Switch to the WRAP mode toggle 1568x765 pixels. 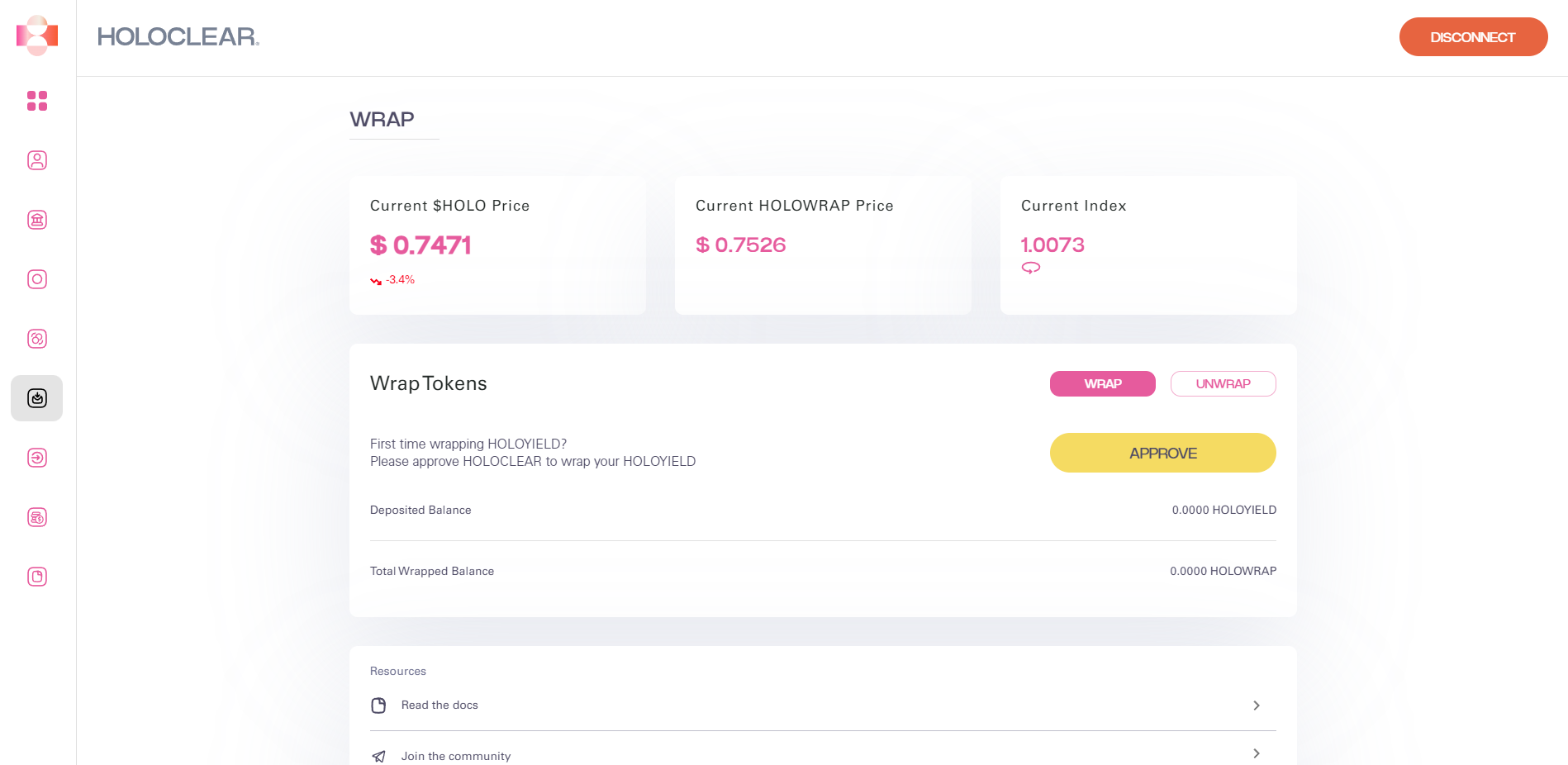[1103, 383]
